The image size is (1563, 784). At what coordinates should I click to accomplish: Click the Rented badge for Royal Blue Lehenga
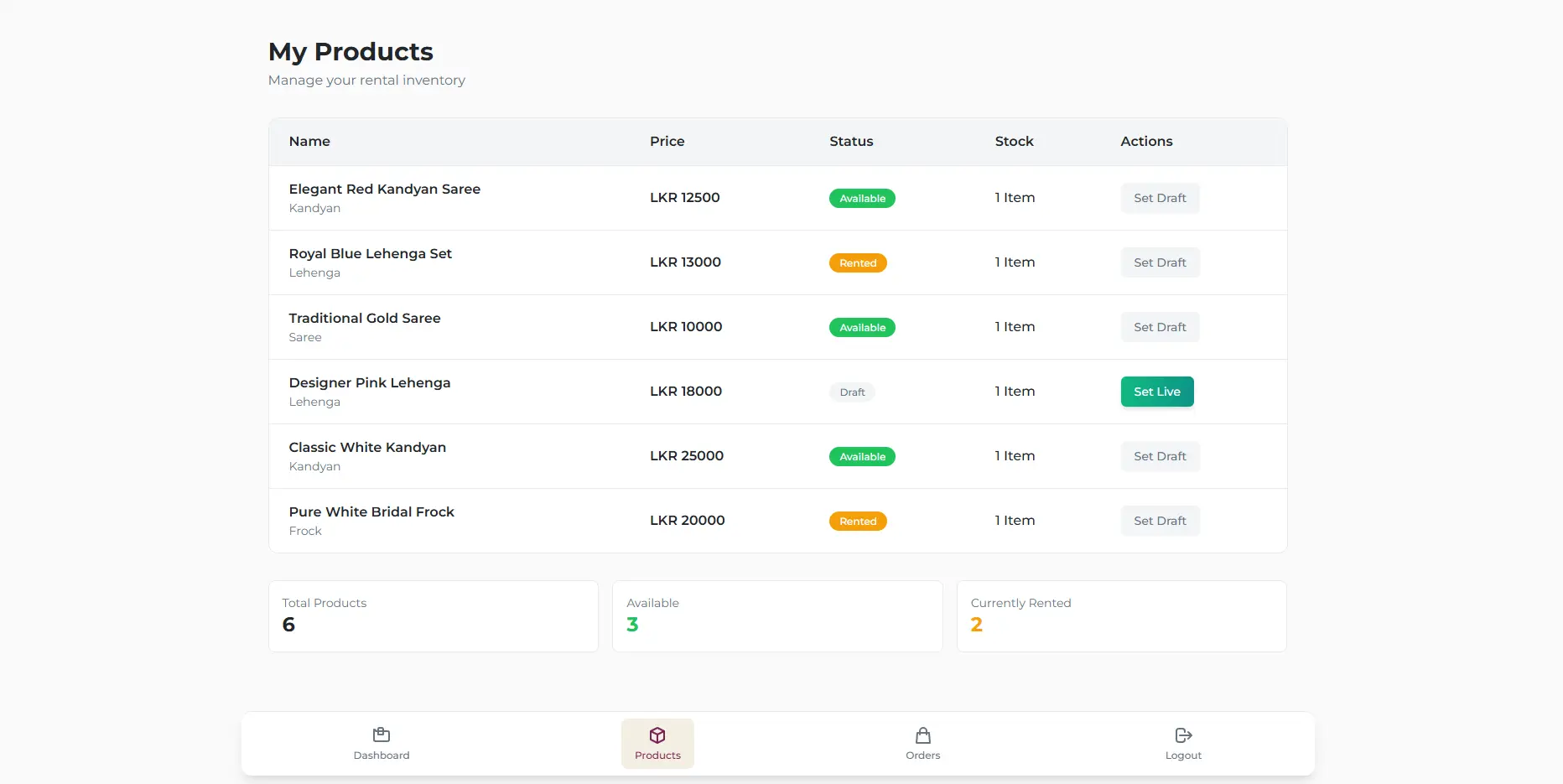click(858, 263)
